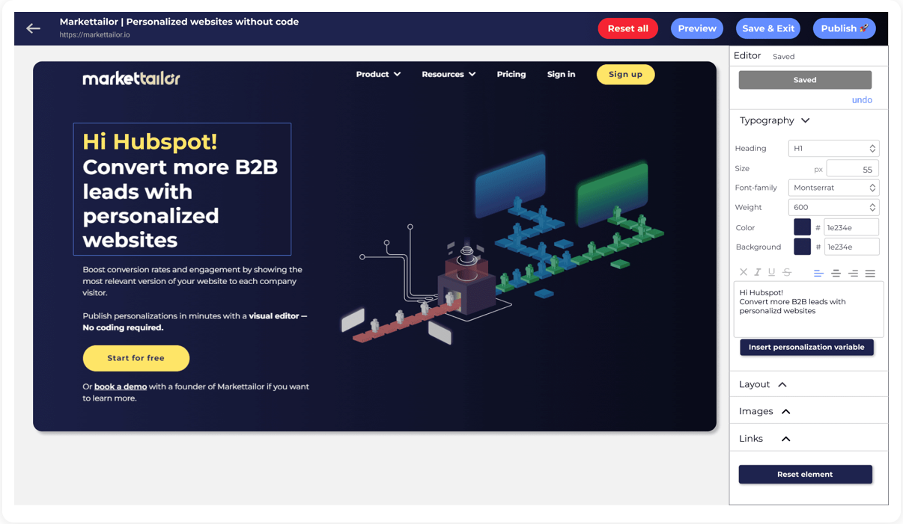Open the Resources menu in preview
The image size is (904, 524).
tap(449, 74)
